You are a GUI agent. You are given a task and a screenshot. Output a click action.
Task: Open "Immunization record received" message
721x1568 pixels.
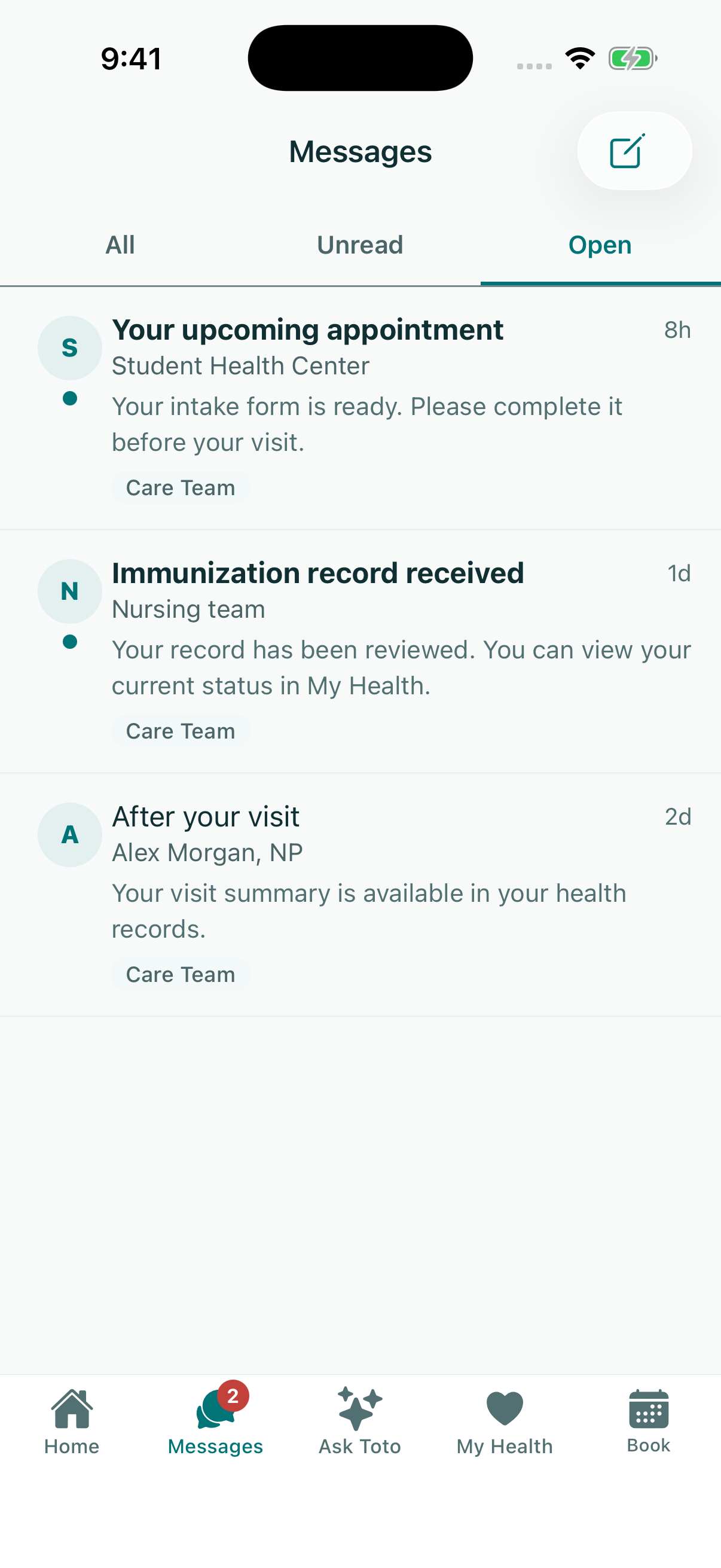click(x=360, y=651)
